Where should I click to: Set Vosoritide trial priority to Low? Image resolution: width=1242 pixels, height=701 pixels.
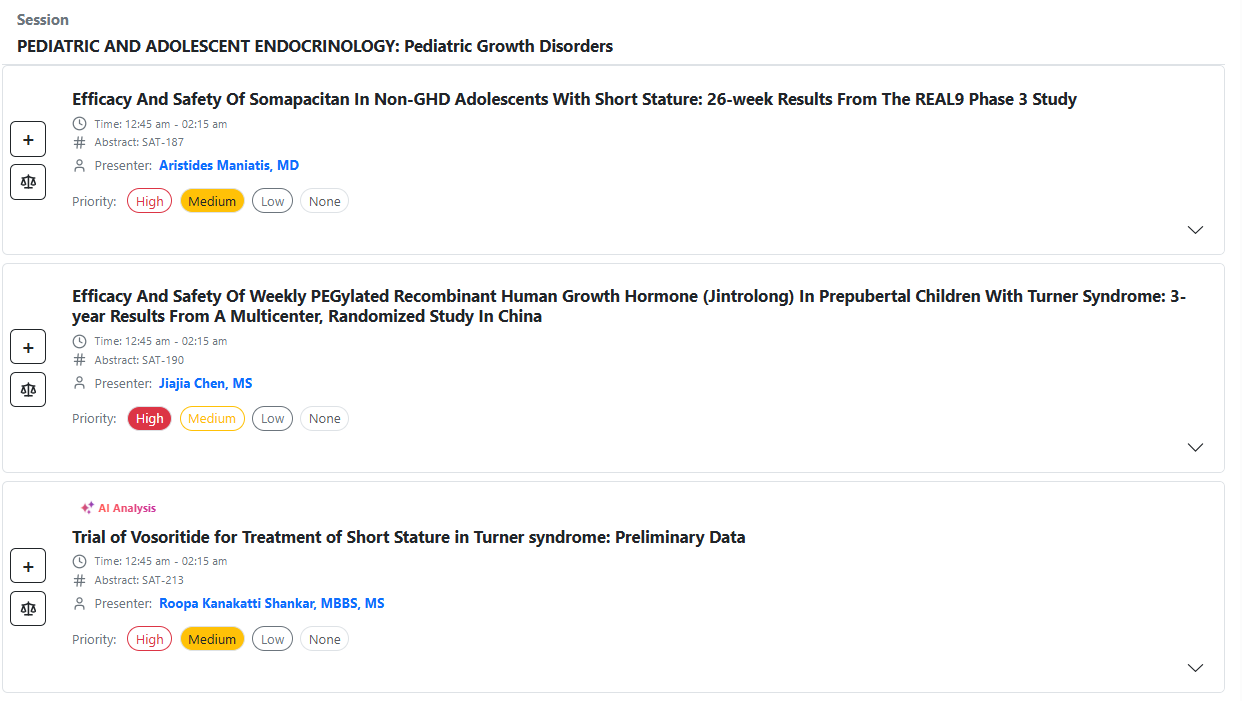[x=272, y=639]
